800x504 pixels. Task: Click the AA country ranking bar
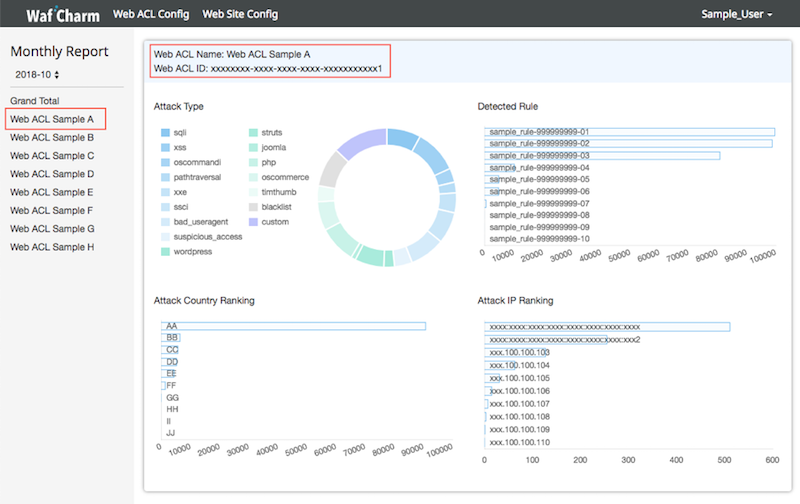[x=293, y=326]
